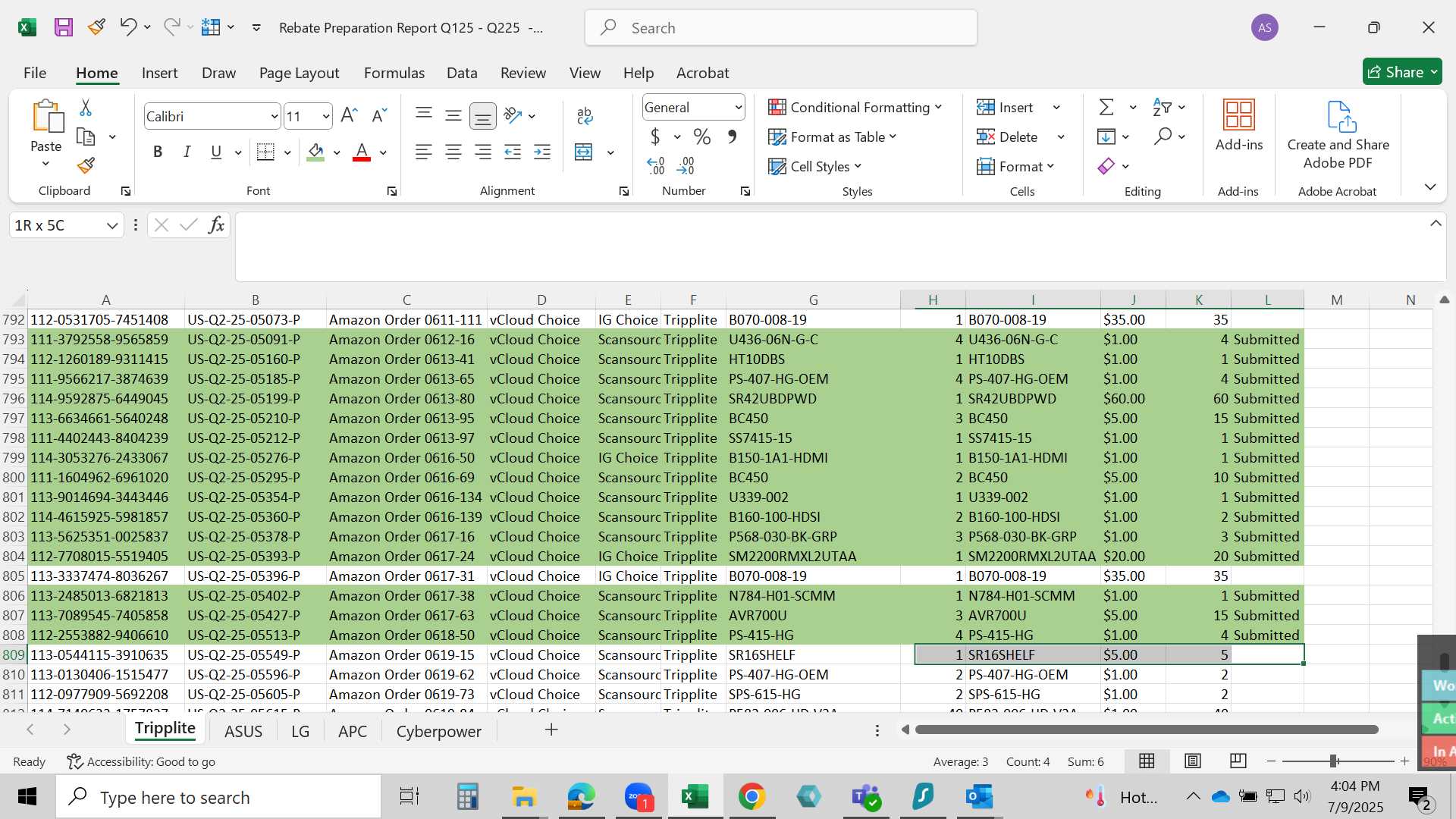
Task: Click Create and Share Adobe PDF icon
Action: 1338,135
